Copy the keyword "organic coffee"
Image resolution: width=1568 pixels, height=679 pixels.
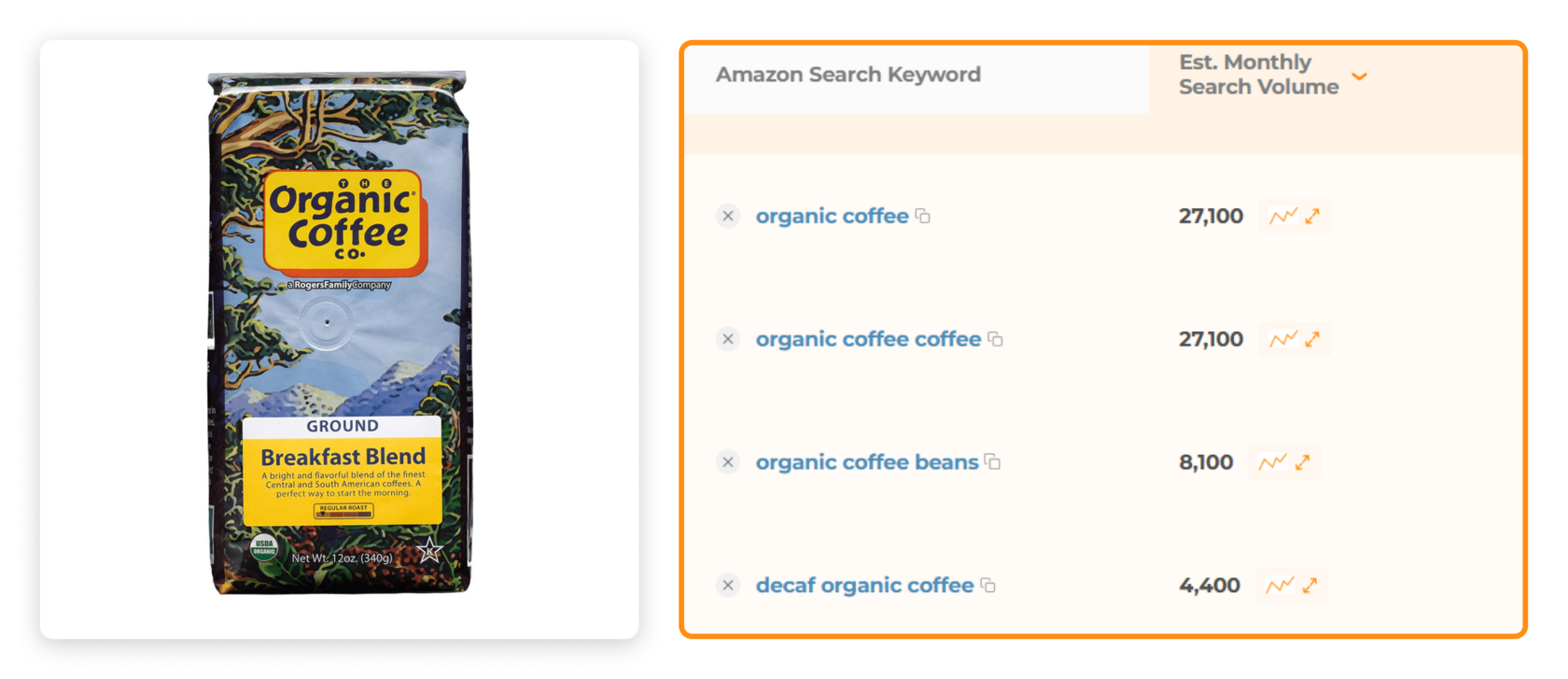pos(922,216)
